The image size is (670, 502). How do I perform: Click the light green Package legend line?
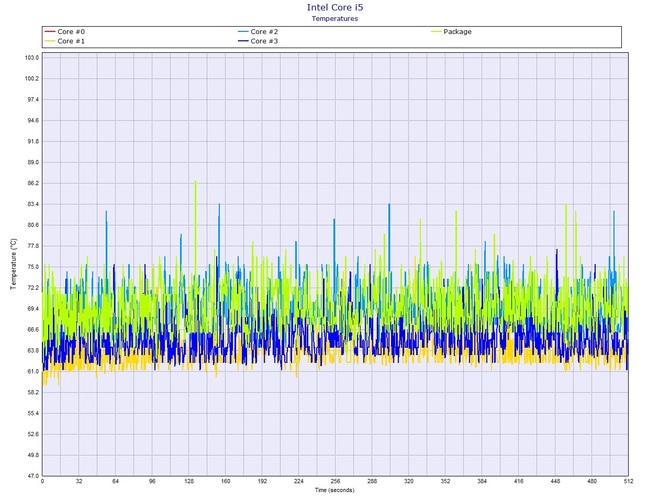coord(436,32)
